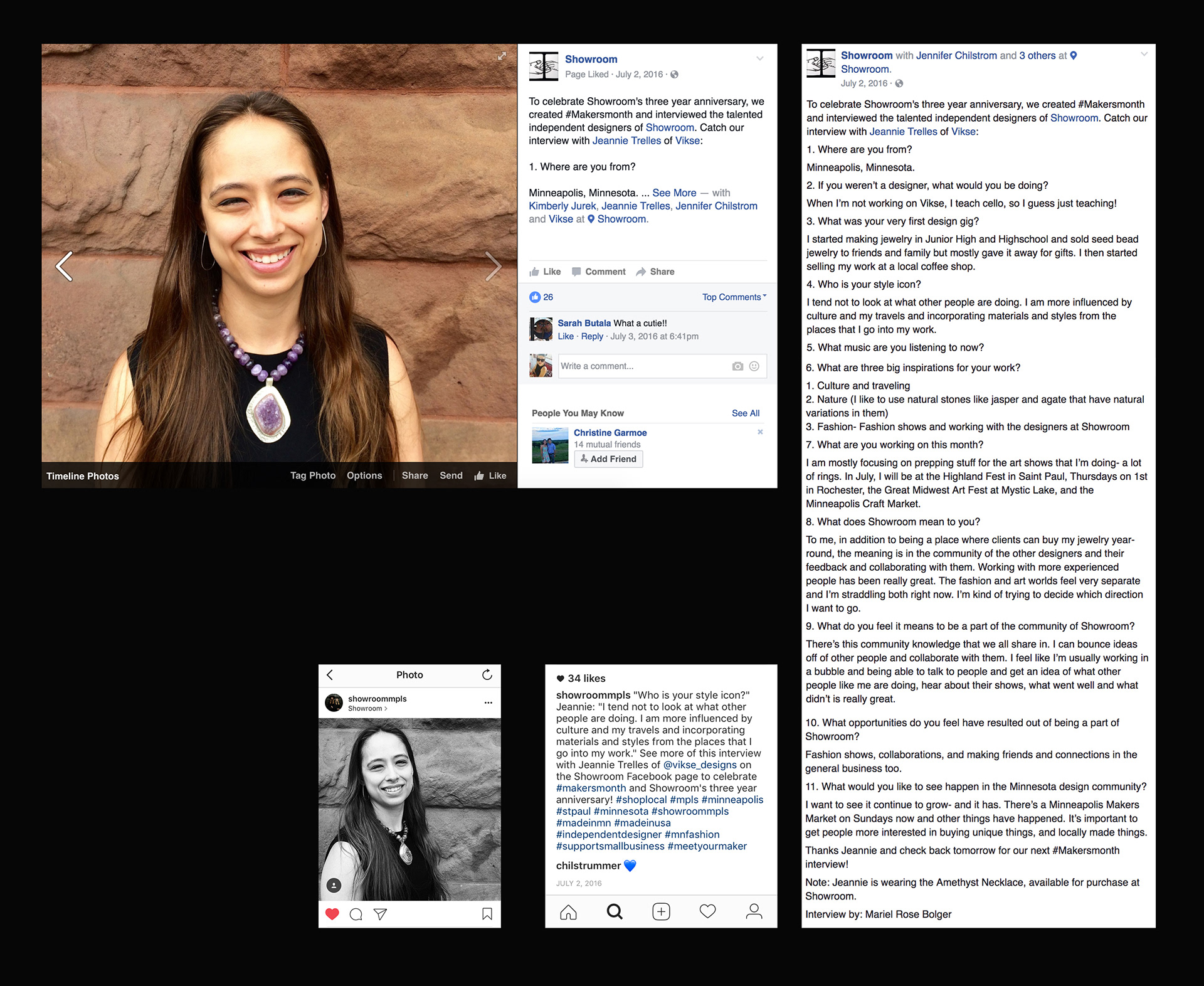
Task: Go to Instagram Home tab
Action: coord(568,912)
